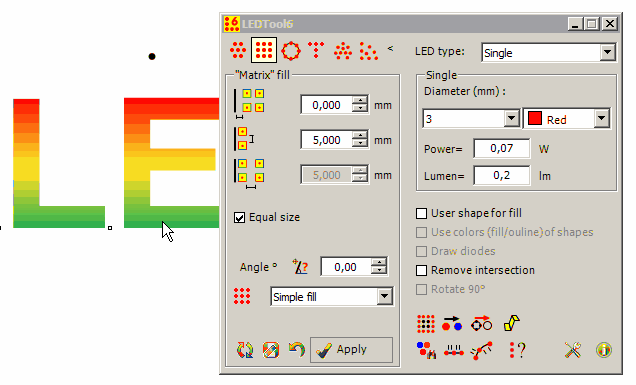Click the green refresh arrows icon
The height and width of the screenshot is (385, 636).
click(245, 350)
